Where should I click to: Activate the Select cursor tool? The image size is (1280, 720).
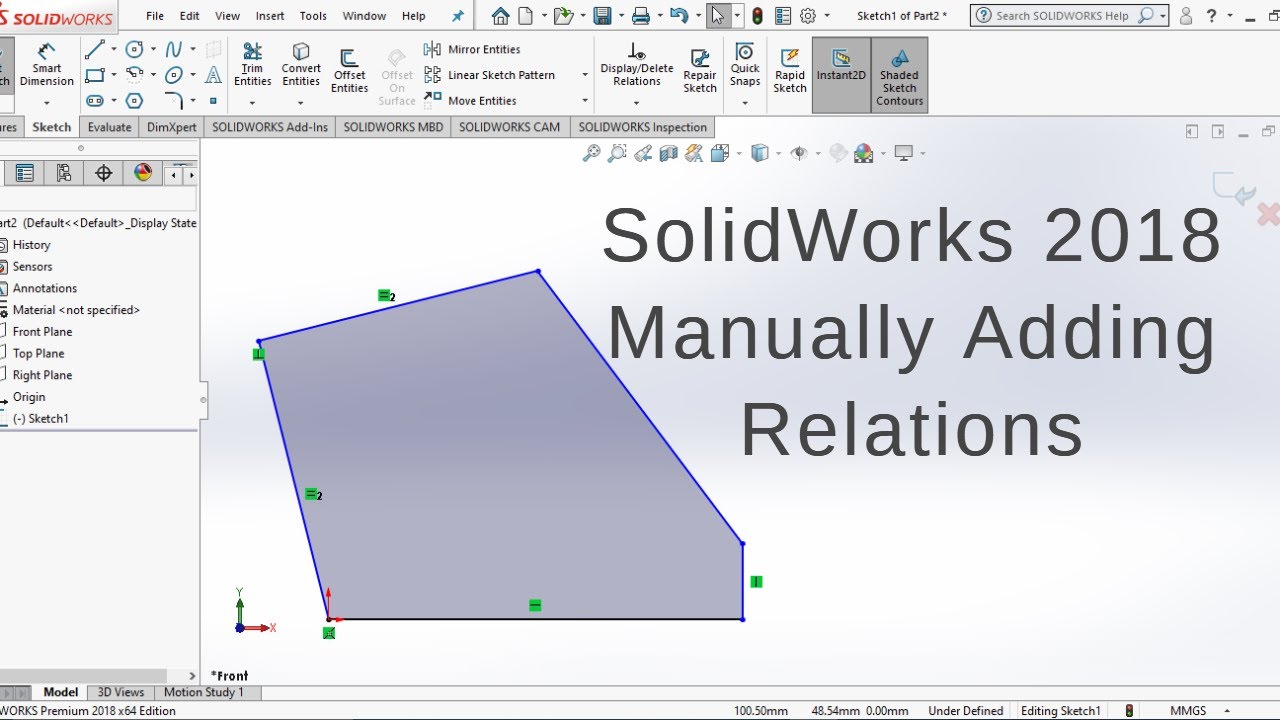[717, 15]
